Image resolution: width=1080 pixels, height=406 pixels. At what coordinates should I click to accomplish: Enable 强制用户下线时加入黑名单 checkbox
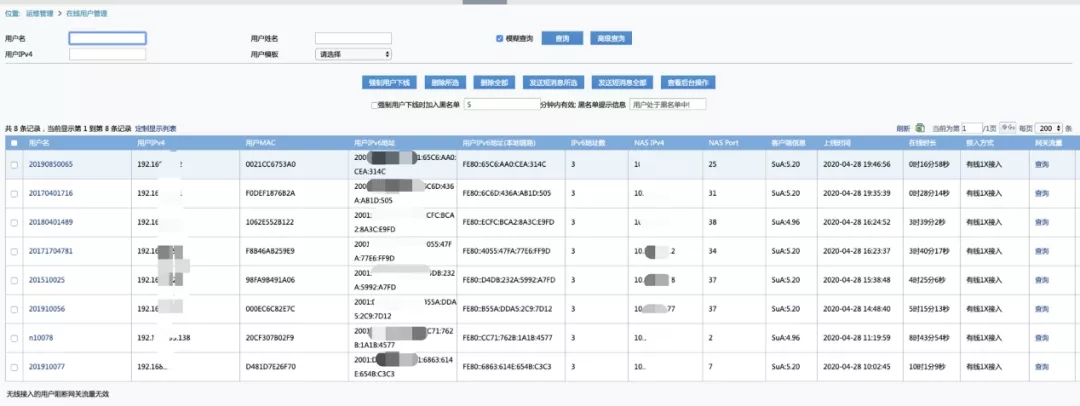(374, 104)
